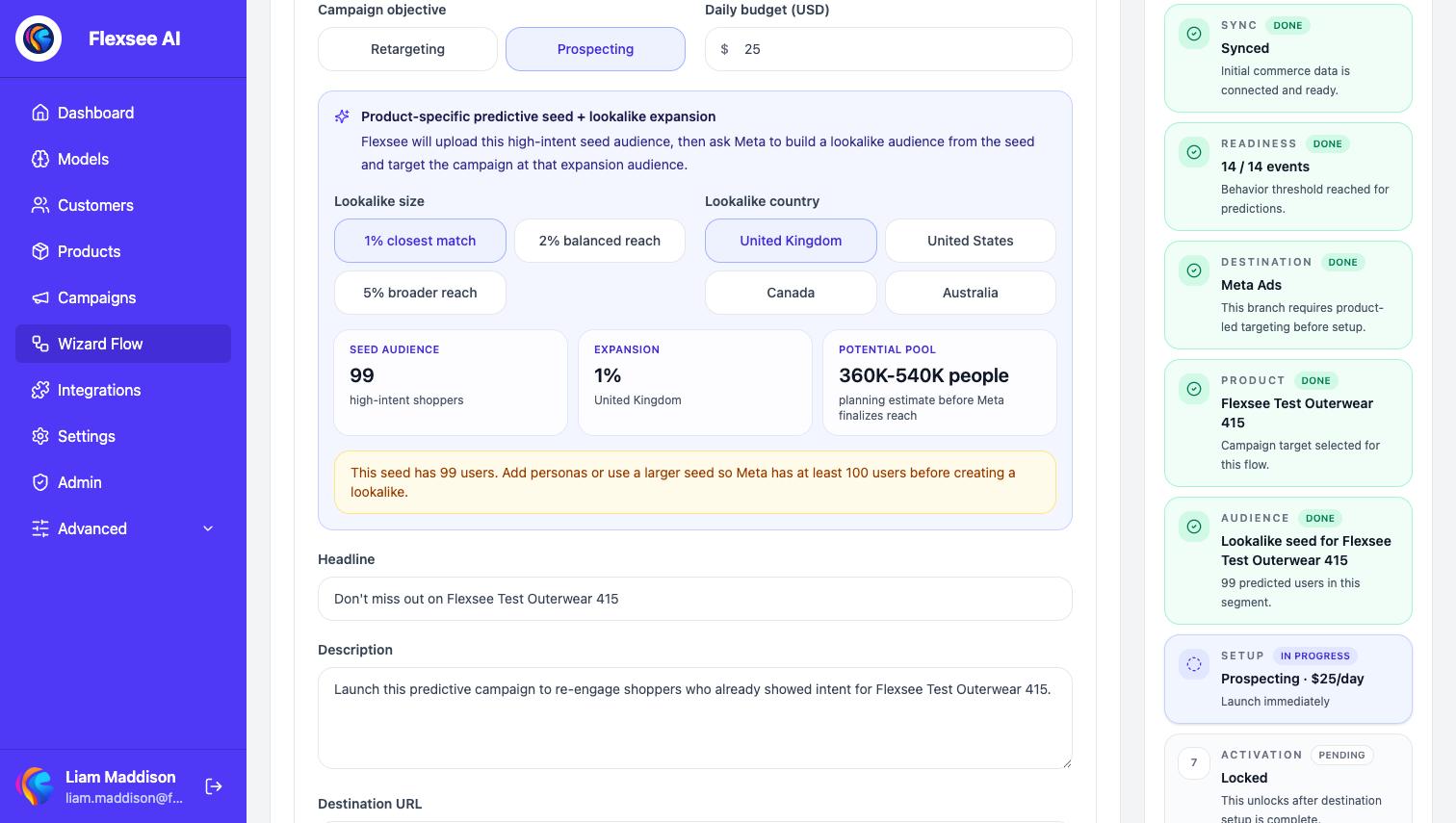Click the Advanced sliders icon
Viewport: 1456px width, 823px height.
point(40,528)
